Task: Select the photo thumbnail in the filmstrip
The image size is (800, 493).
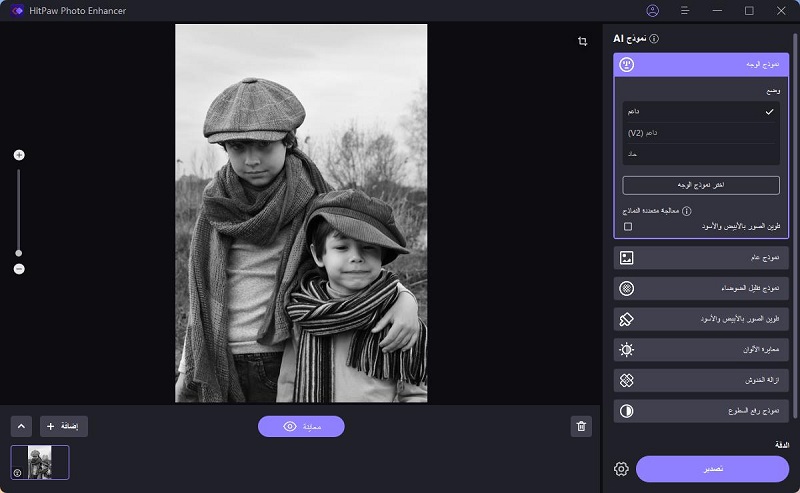Action: coord(40,462)
